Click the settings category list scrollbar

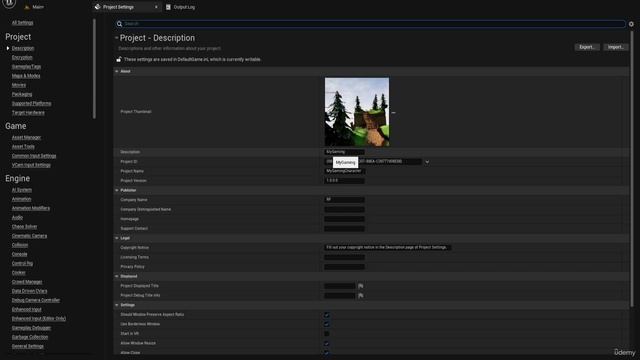pyautogui.click(x=94, y=69)
